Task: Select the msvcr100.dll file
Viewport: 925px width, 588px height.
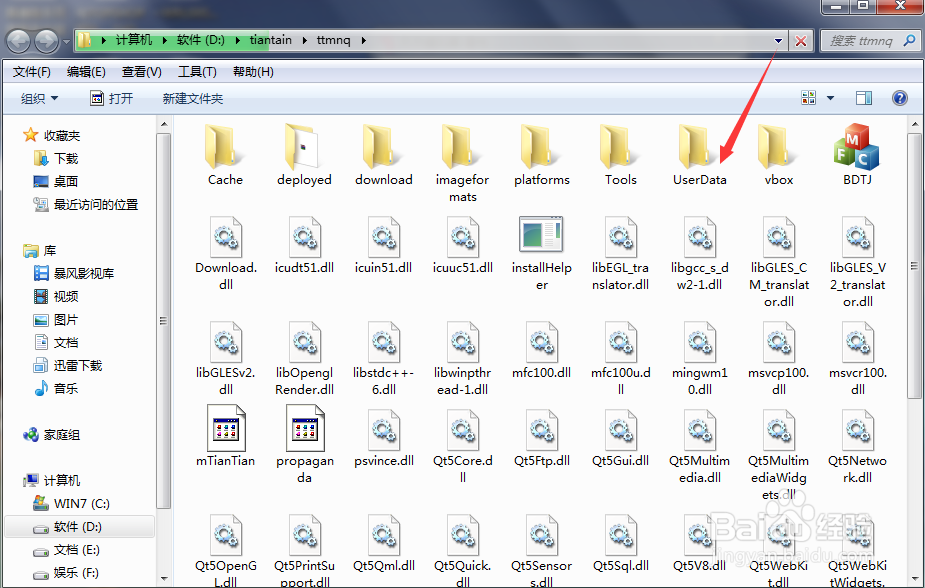Action: pyautogui.click(x=858, y=359)
